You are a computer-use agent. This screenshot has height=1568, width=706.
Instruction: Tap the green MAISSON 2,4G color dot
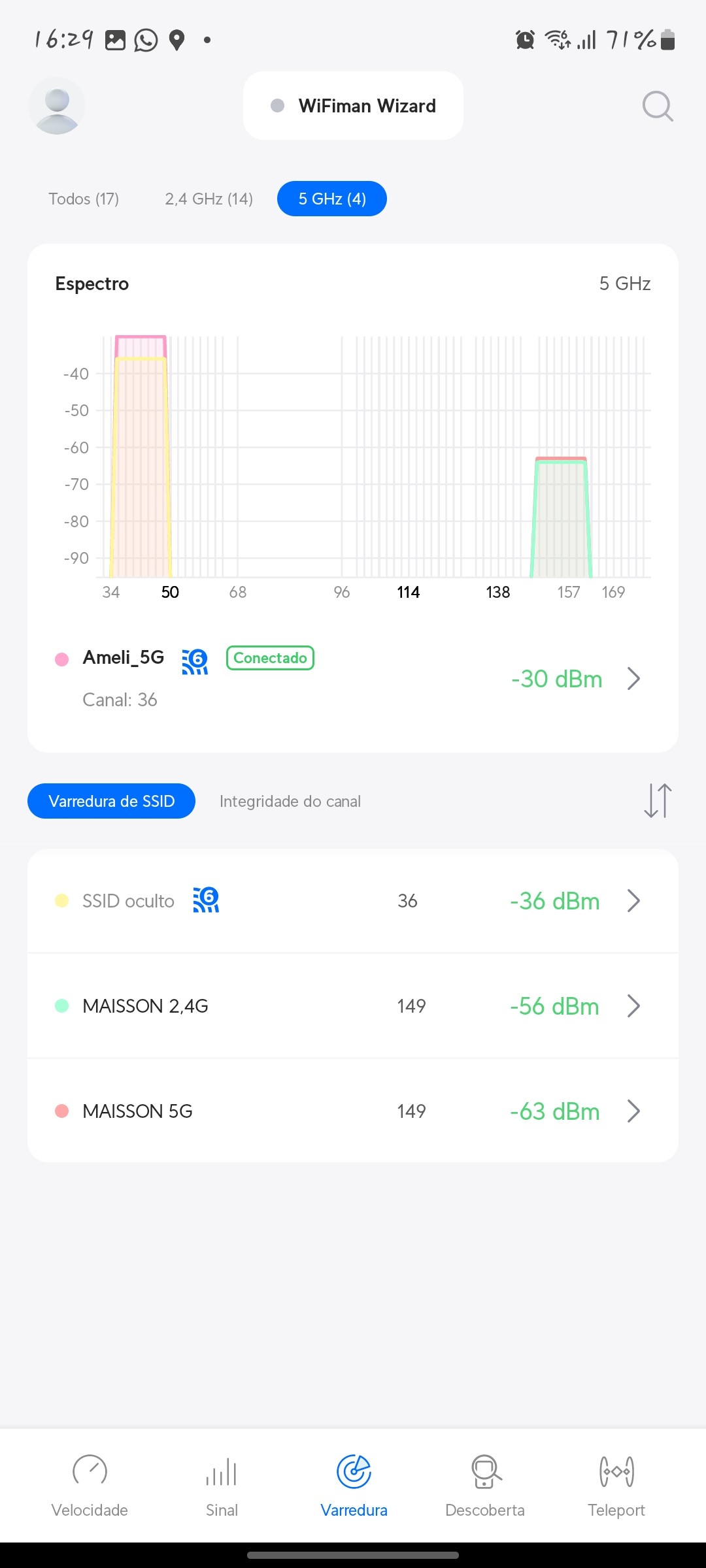pyautogui.click(x=62, y=1005)
